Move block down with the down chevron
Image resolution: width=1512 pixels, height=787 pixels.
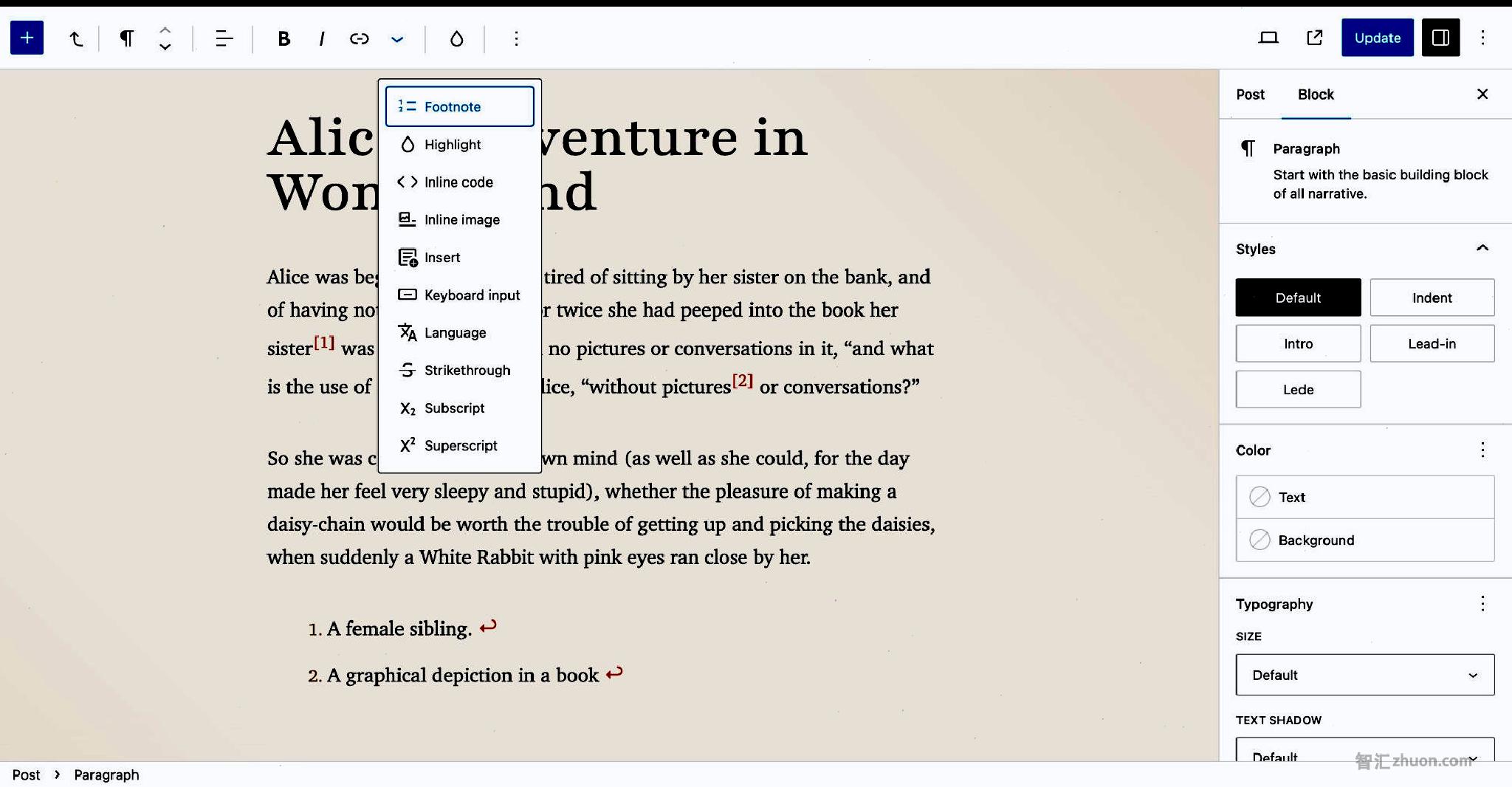pos(165,47)
